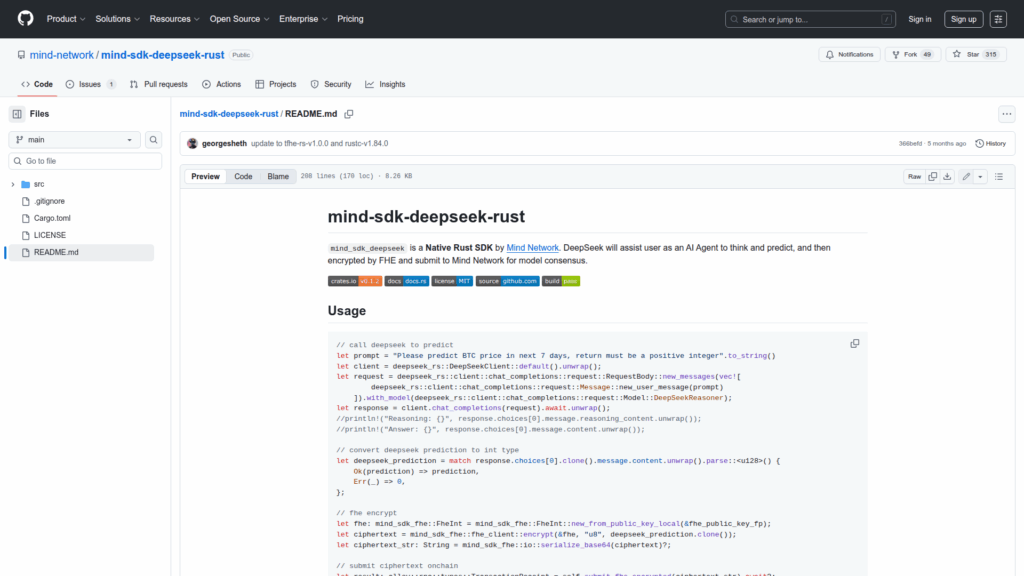1024x576 pixels.
Task: Switch file view to Code
Action: [x=243, y=176]
